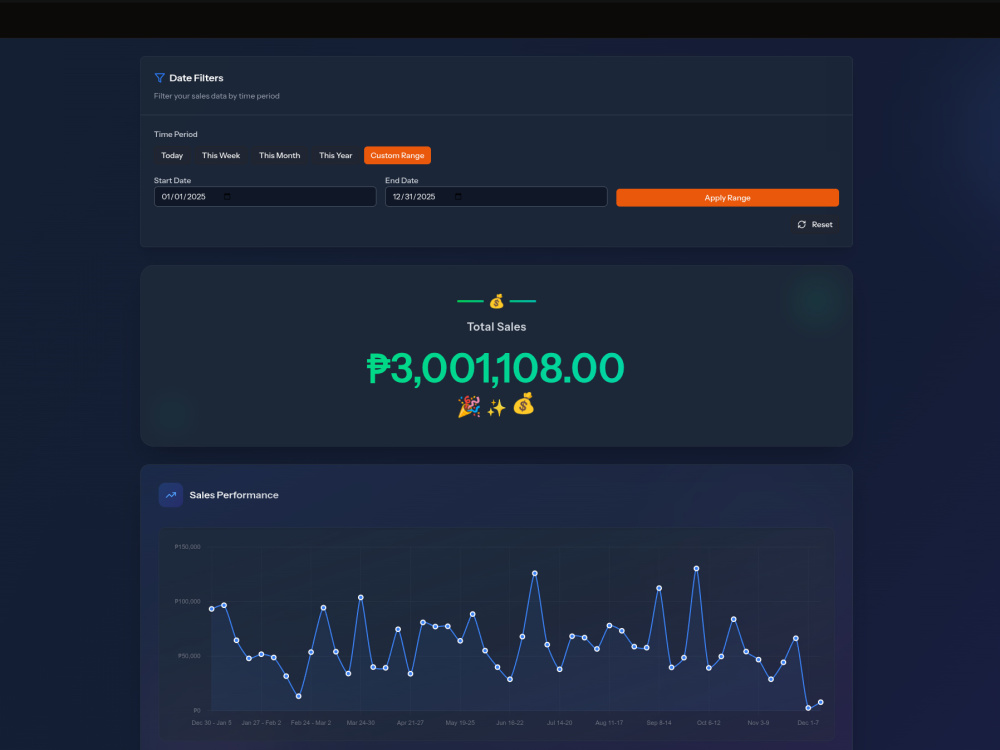Click the Nov 3-9 axis label

point(758,723)
